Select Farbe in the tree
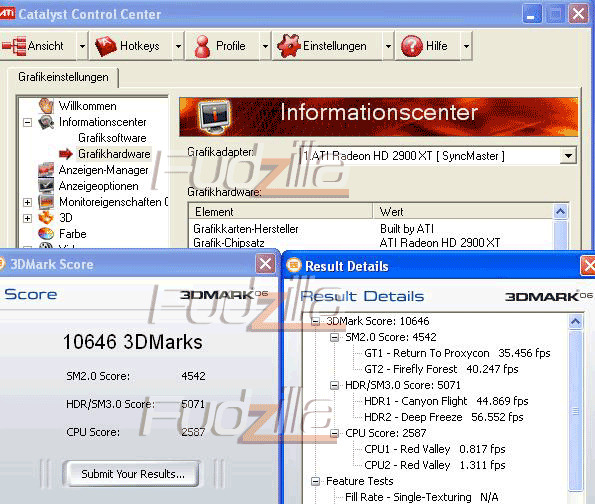 (x=72, y=233)
